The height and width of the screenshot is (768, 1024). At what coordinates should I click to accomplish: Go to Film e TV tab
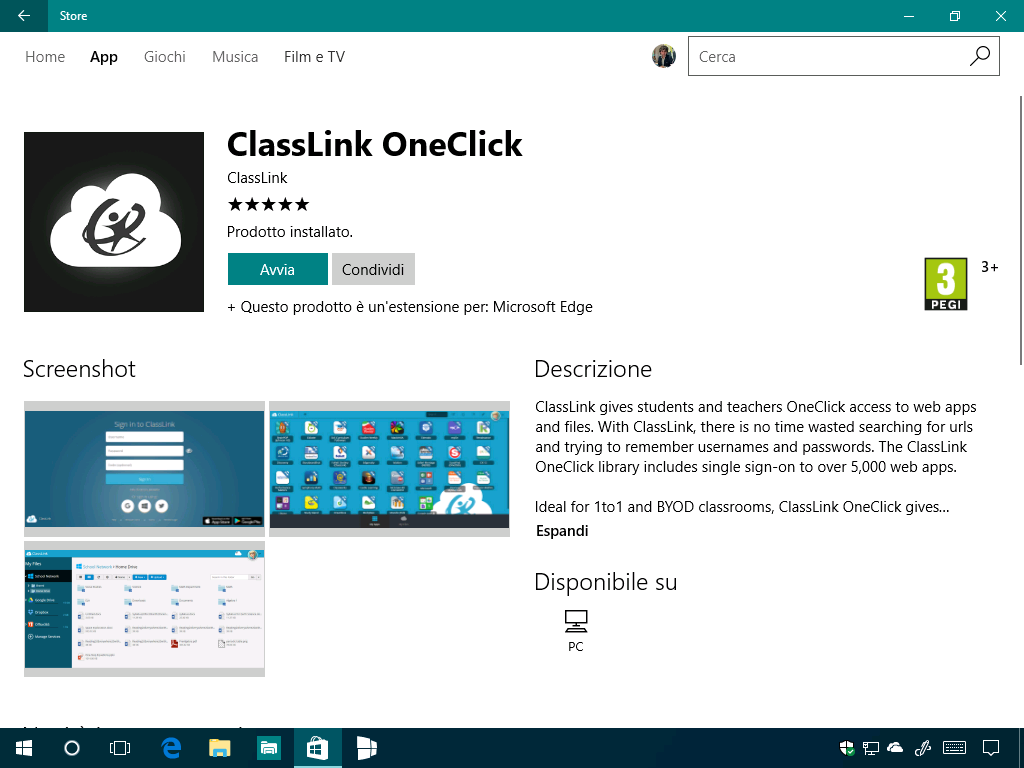314,57
